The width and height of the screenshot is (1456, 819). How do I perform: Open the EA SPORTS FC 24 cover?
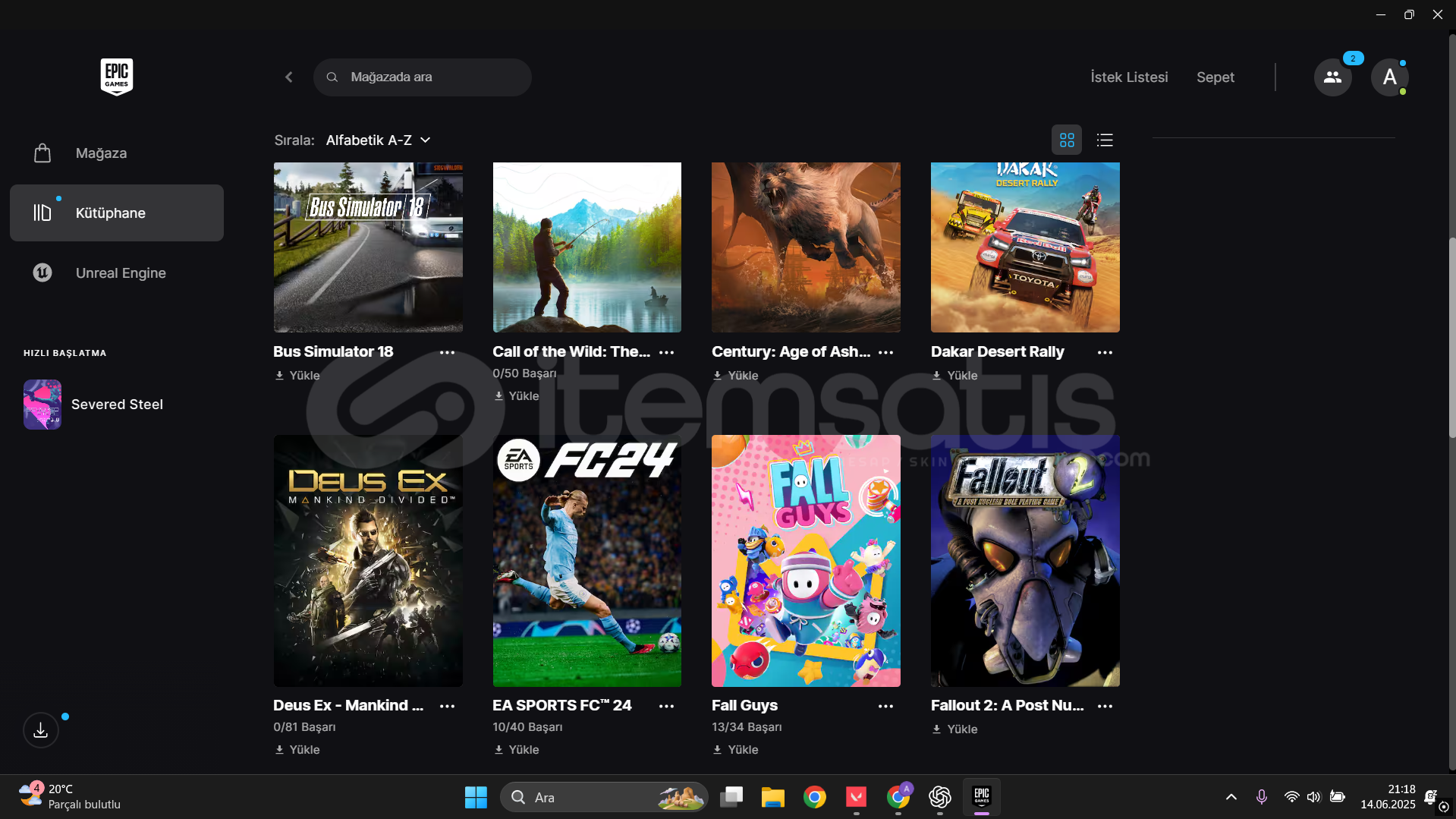[x=587, y=561]
